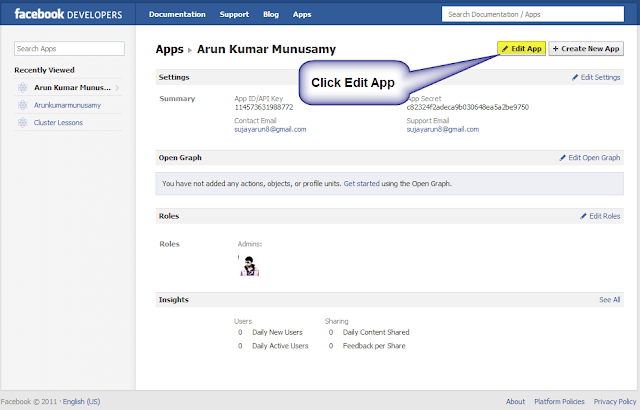Click Feedback per Share insight
The height and width of the screenshot is (410, 640).
click(x=374, y=346)
